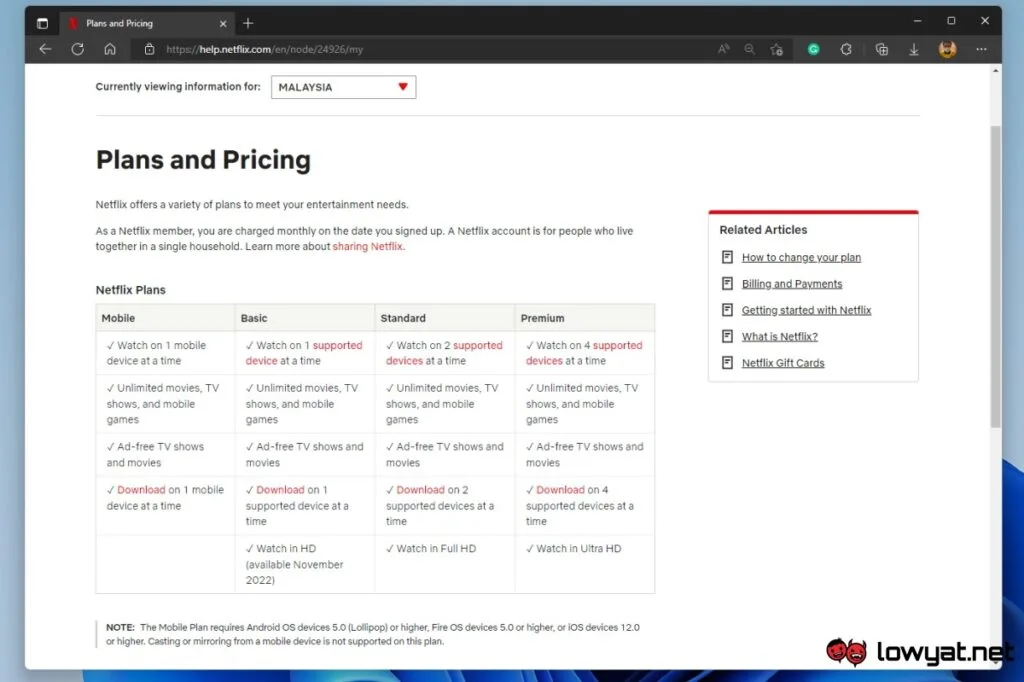This screenshot has height=682, width=1024.
Task: Click the address bar URL field
Action: [424, 49]
